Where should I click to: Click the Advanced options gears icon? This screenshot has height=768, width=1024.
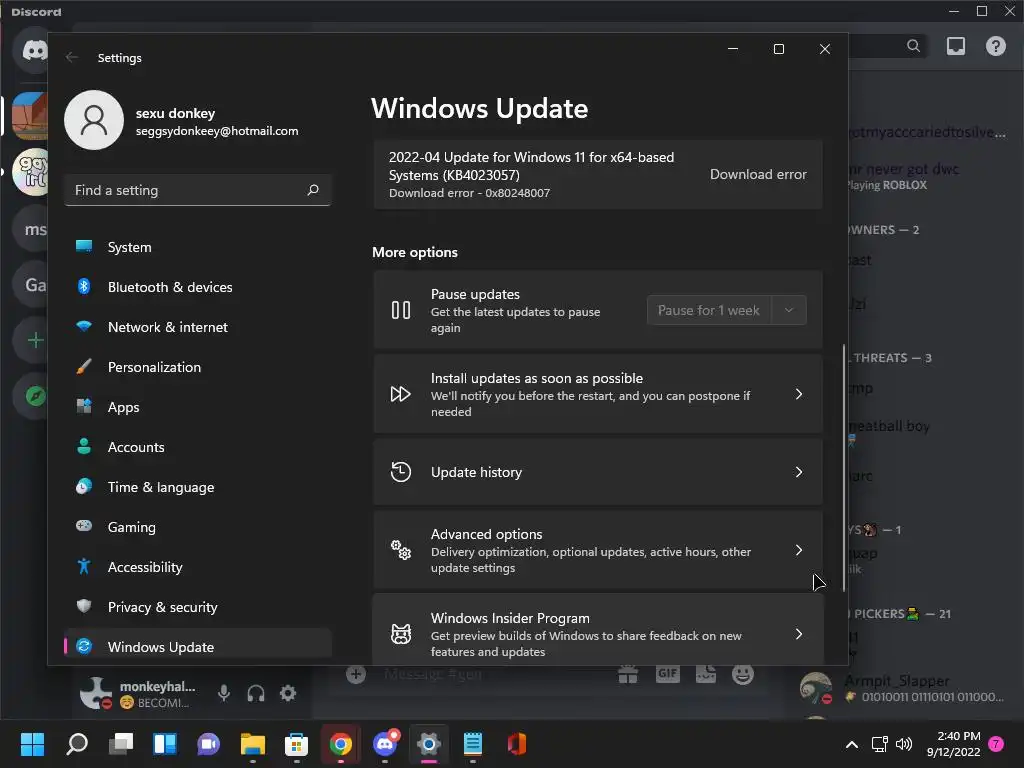pyautogui.click(x=401, y=550)
